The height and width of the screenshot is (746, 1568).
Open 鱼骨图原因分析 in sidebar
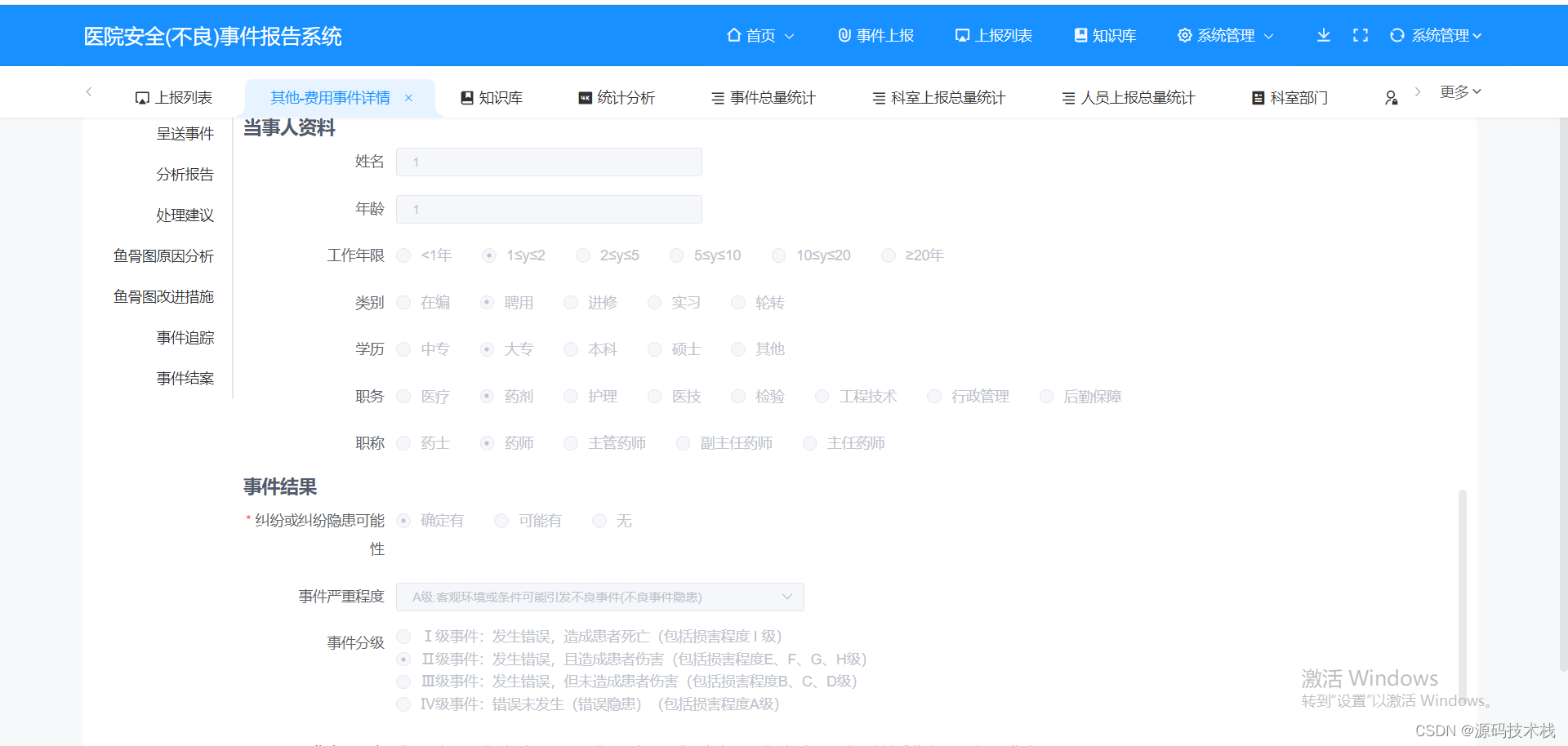tap(163, 256)
